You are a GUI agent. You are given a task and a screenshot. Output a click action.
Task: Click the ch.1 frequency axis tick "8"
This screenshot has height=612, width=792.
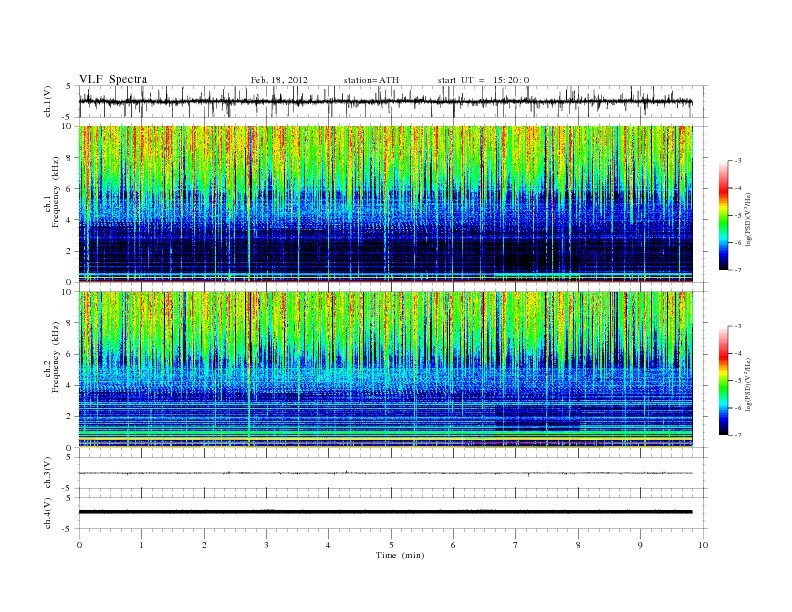coord(69,158)
